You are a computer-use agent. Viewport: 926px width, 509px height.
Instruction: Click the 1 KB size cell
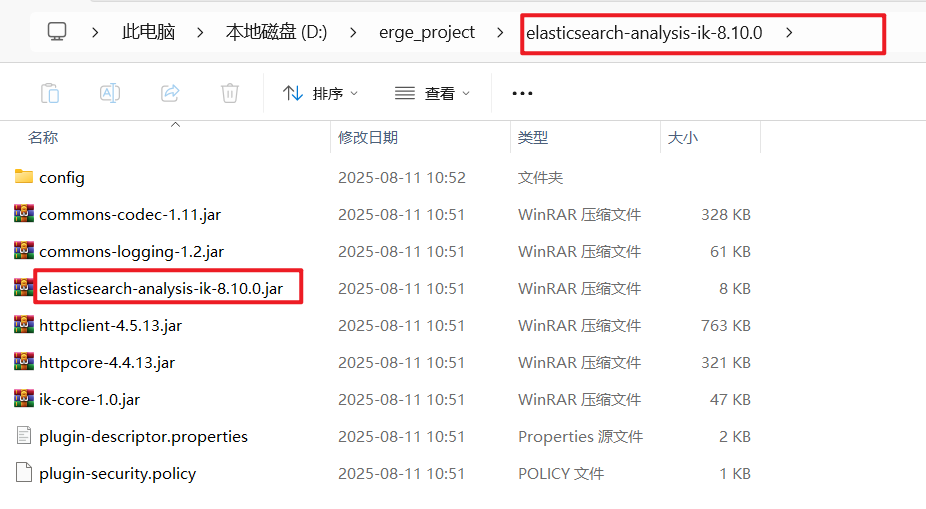tap(735, 474)
